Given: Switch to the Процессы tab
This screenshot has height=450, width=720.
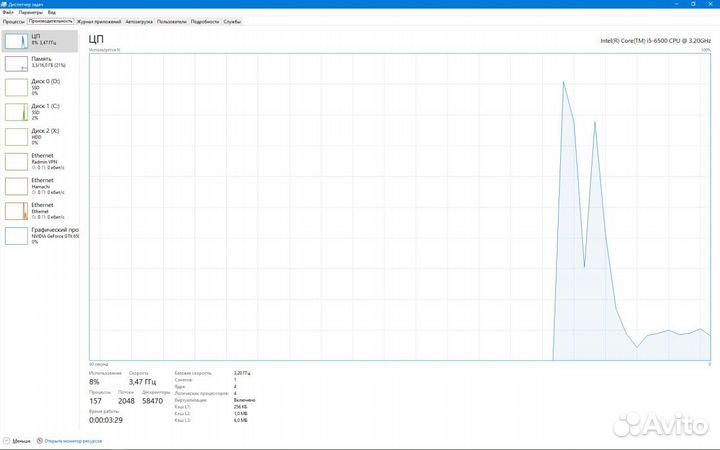Looking at the screenshot, I should coord(13,21).
